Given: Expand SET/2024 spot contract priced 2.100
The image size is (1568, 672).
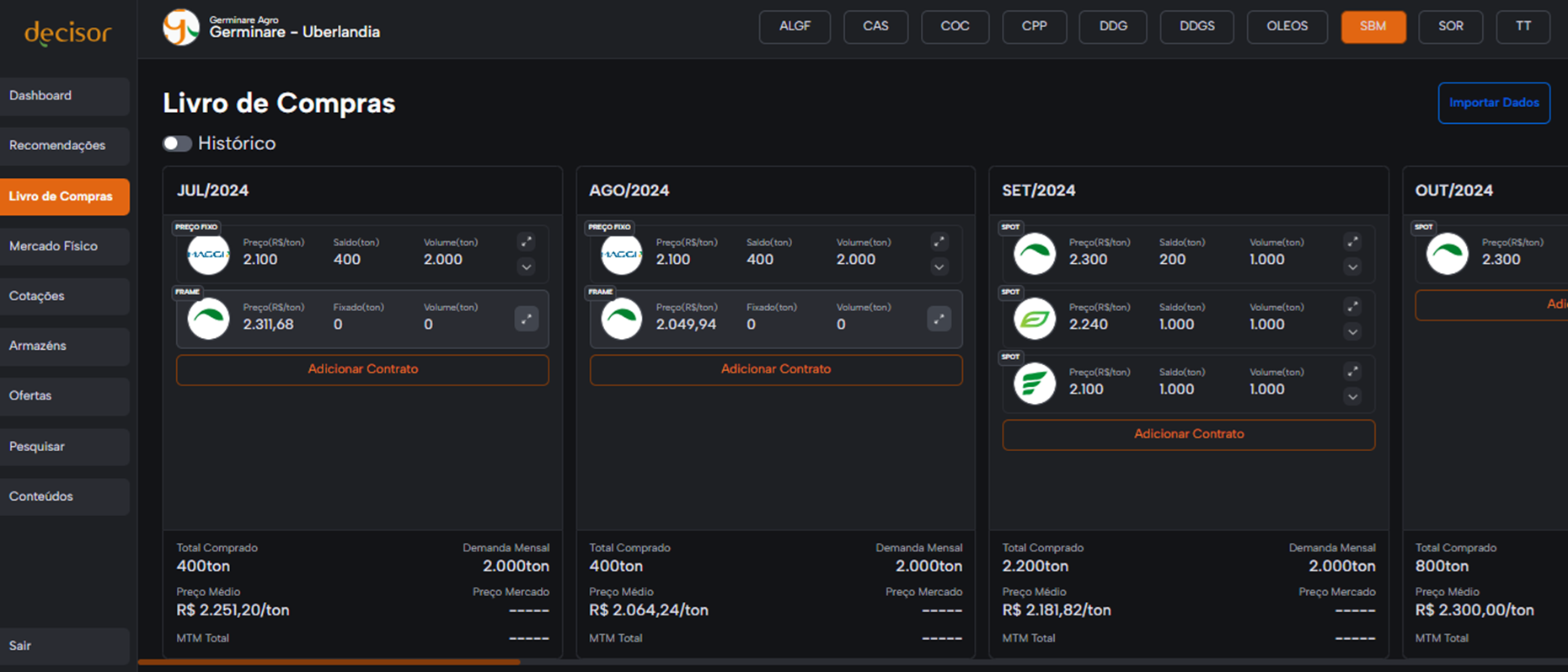Looking at the screenshot, I should (1352, 397).
